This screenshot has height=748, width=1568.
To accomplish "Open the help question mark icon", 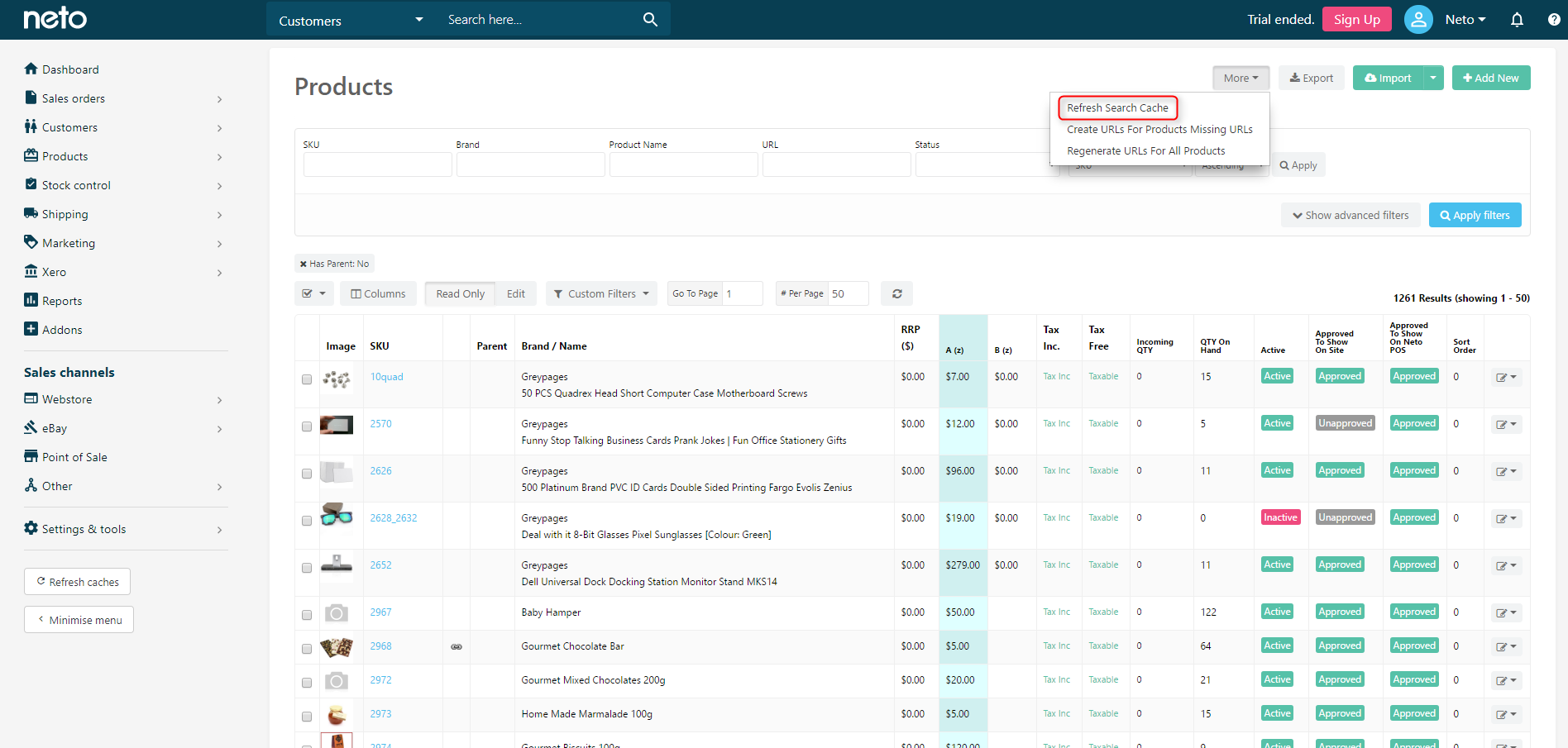I will pos(1554,20).
